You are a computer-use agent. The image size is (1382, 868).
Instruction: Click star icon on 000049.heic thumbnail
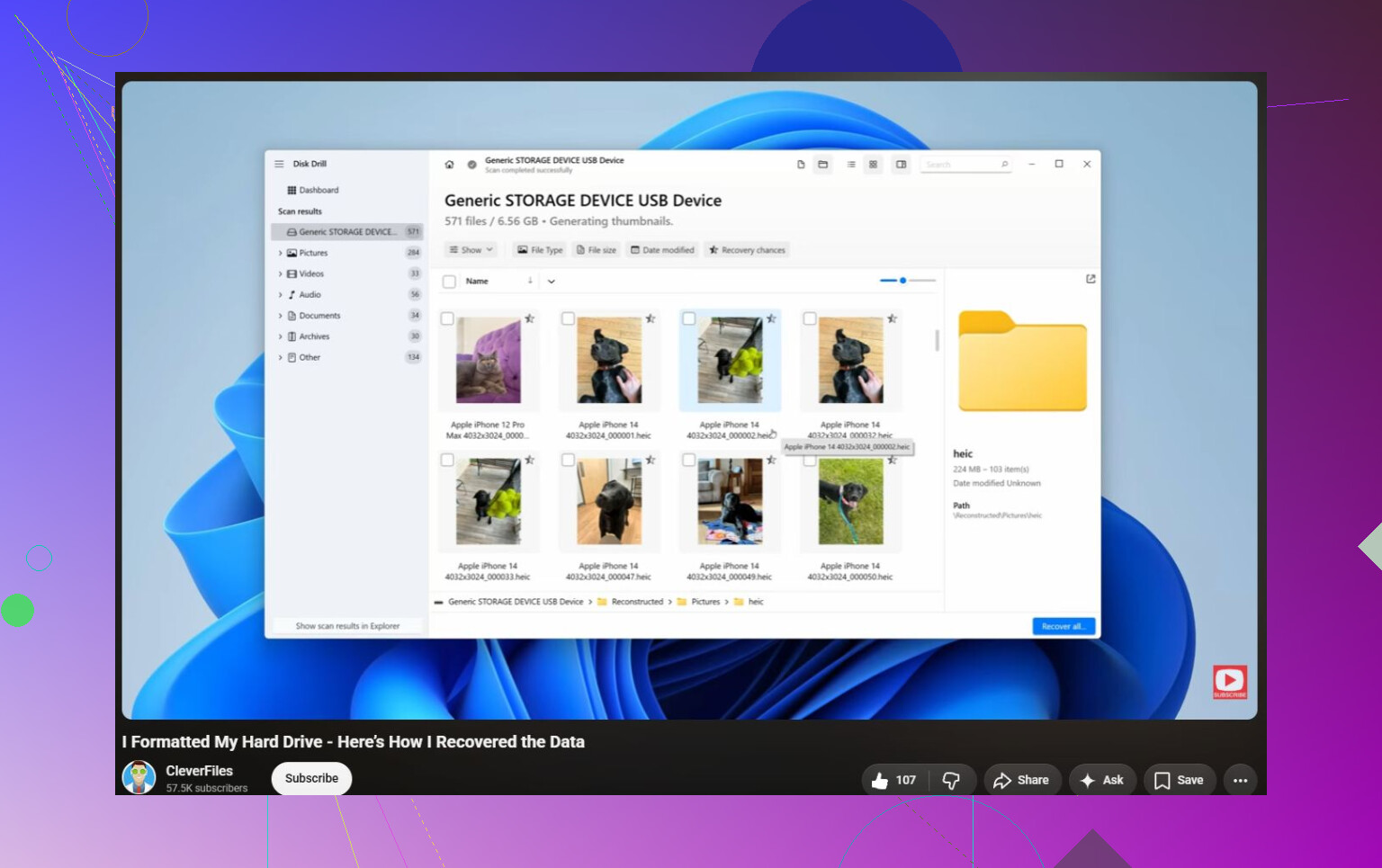771,460
